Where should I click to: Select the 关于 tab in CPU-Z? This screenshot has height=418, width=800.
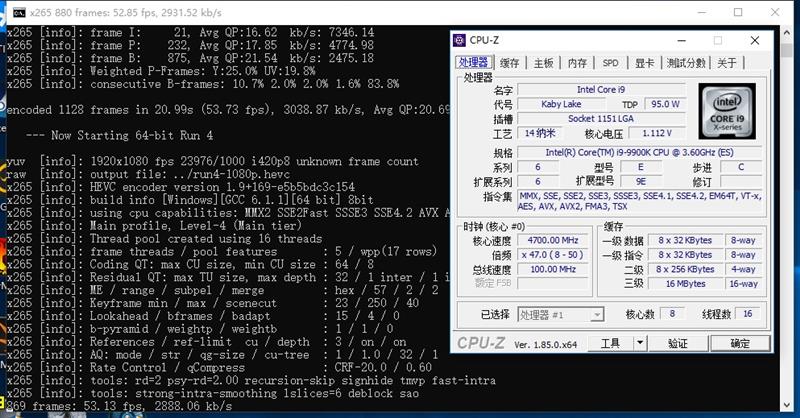point(727,63)
